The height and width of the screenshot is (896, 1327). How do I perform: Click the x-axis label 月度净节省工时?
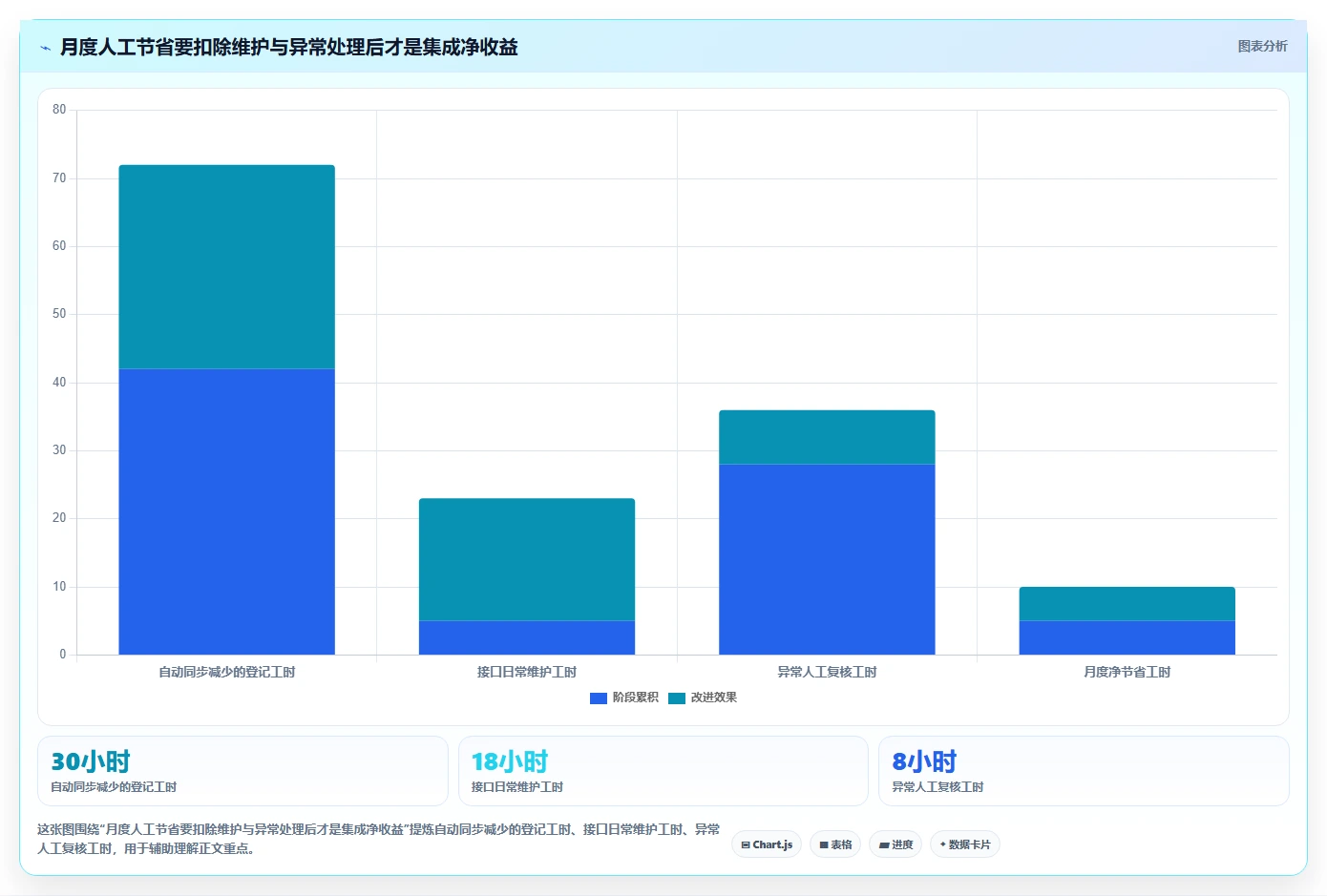click(1127, 672)
